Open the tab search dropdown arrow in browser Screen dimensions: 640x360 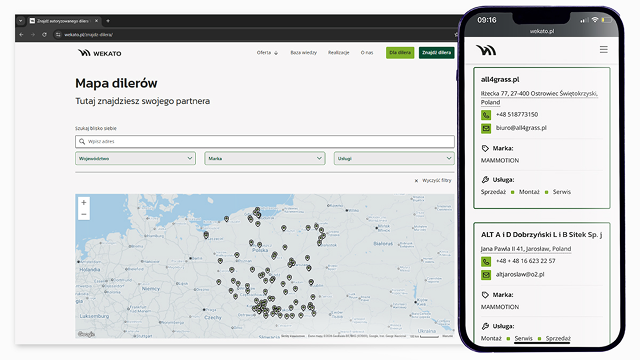click(x=20, y=21)
